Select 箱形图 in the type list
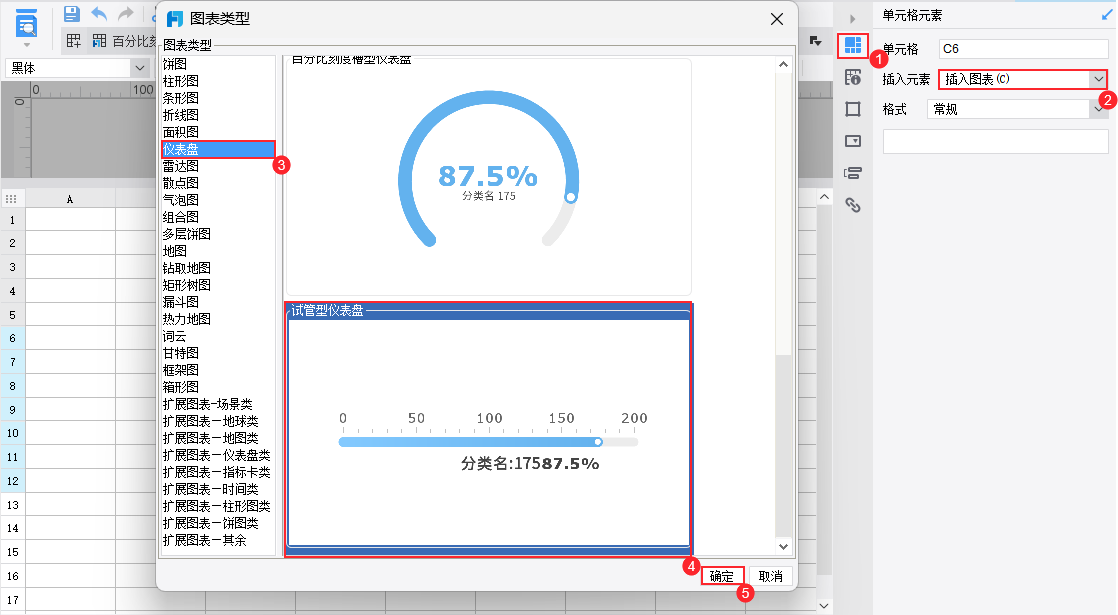 point(180,388)
